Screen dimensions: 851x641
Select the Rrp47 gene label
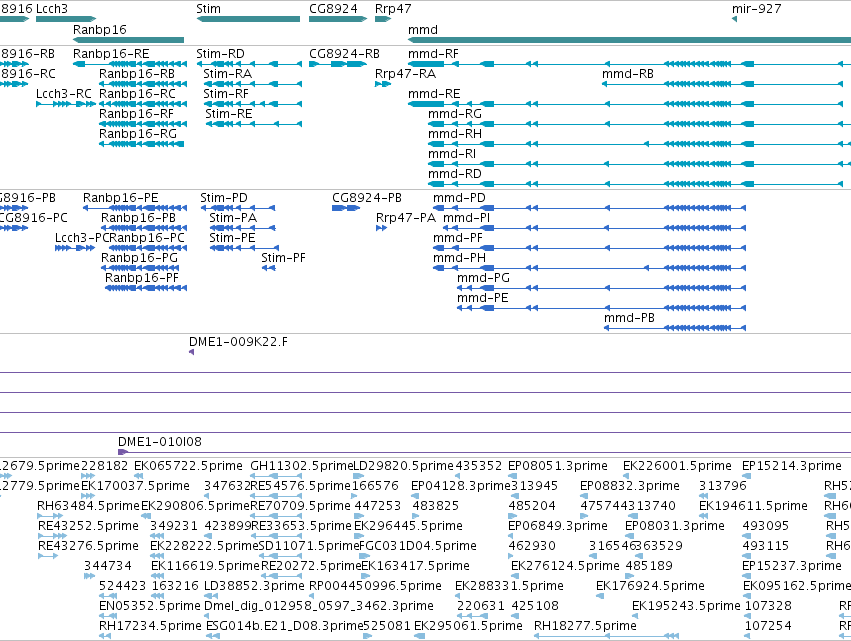tap(393, 9)
